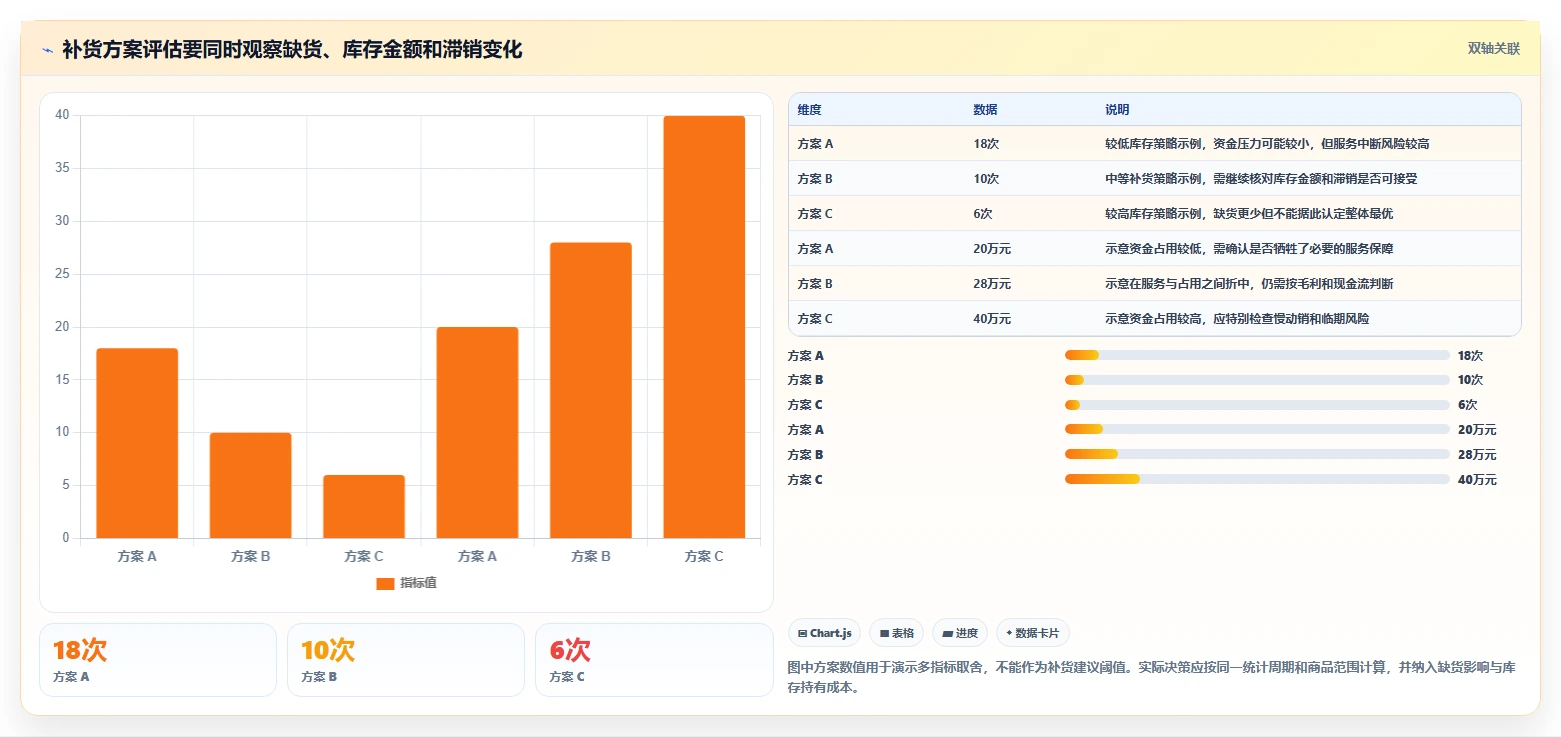
Task: Toggle the 指标值 legend orange swatch
Action: [385, 584]
